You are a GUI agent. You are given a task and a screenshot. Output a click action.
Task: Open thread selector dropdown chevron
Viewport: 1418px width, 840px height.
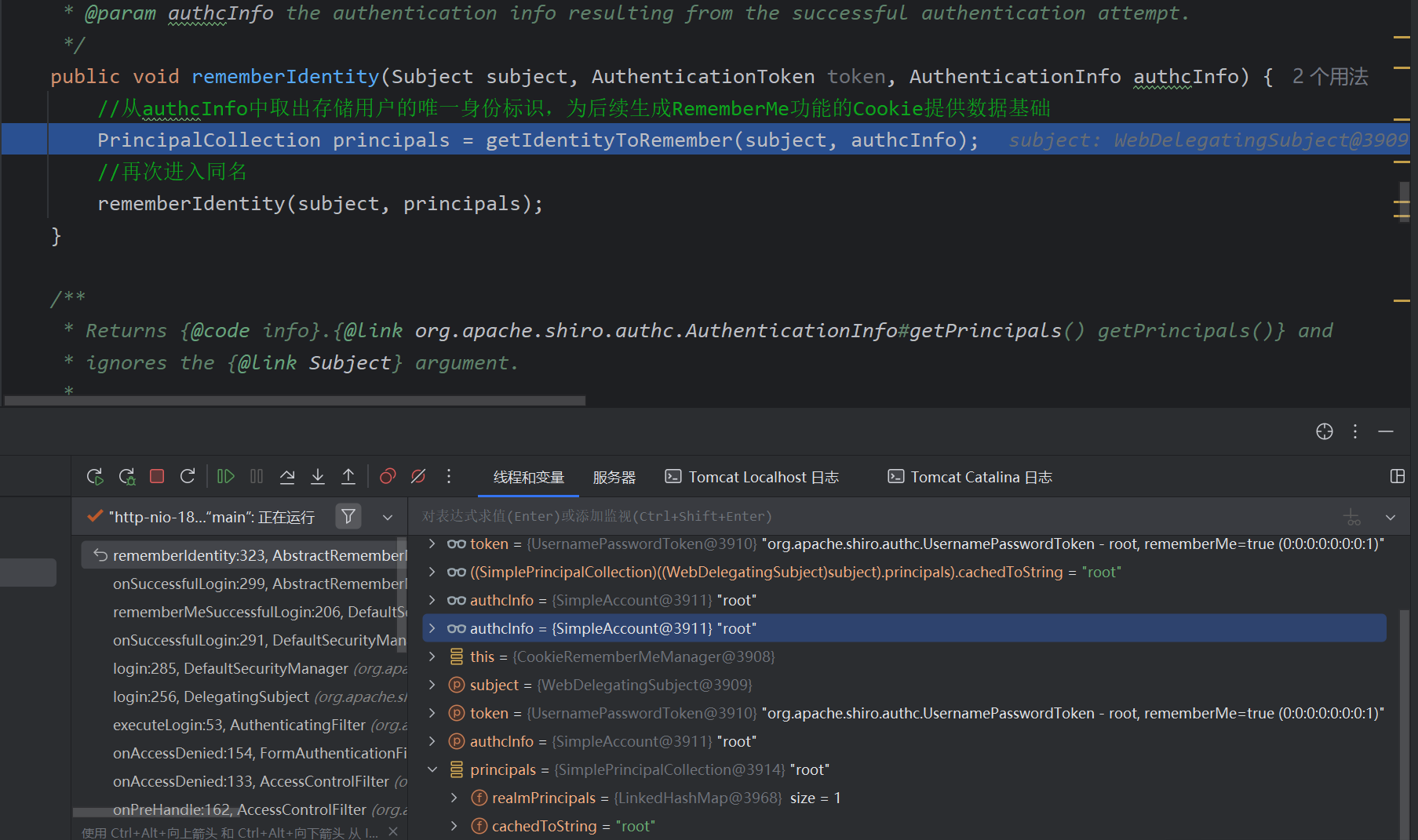(x=388, y=517)
